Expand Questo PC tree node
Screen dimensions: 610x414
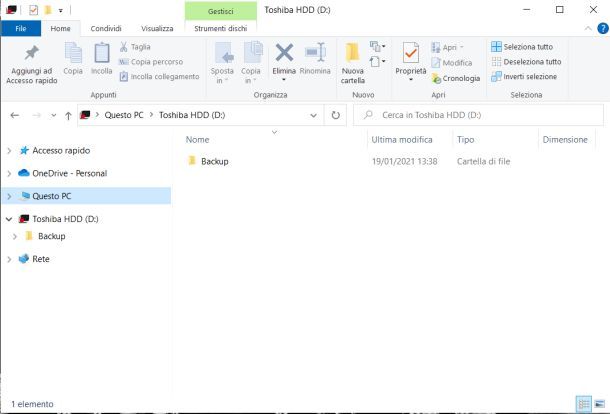(x=9, y=196)
